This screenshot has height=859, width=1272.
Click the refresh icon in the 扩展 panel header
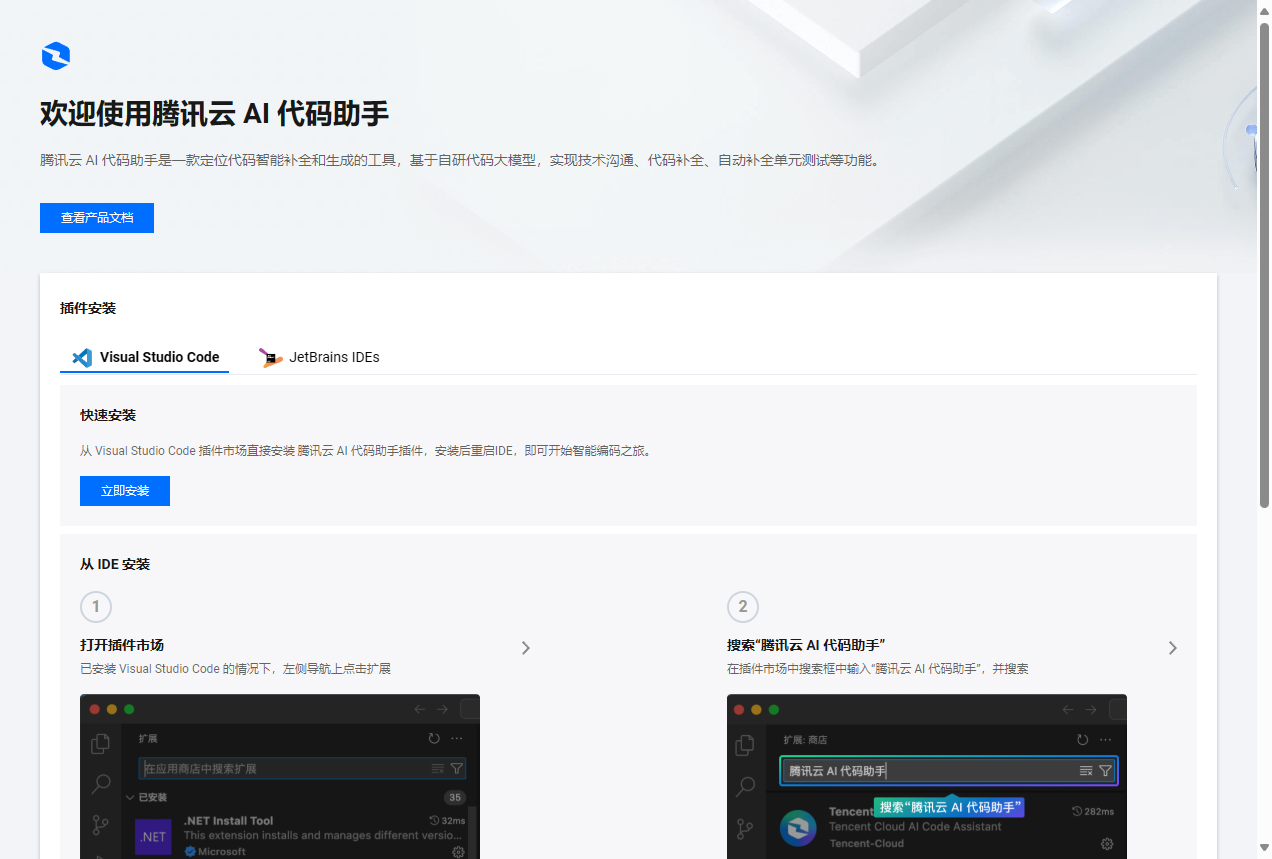coord(433,738)
